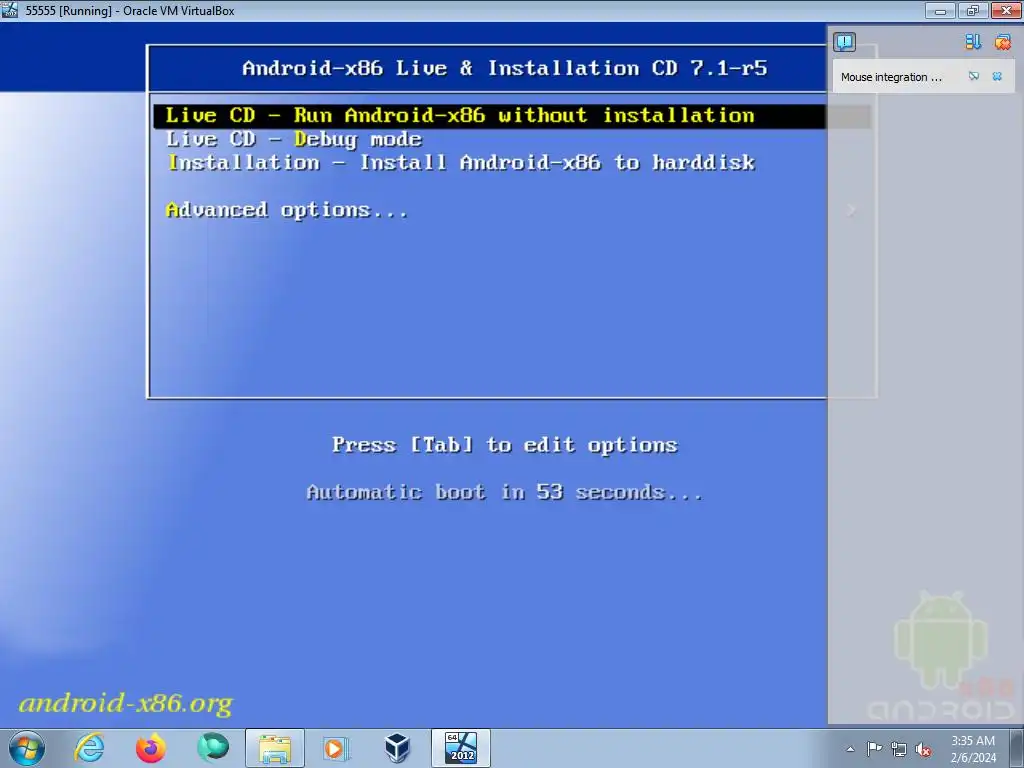Switch to VirtualBox Manager taskbar icon
1024x768 pixels.
click(x=397, y=748)
